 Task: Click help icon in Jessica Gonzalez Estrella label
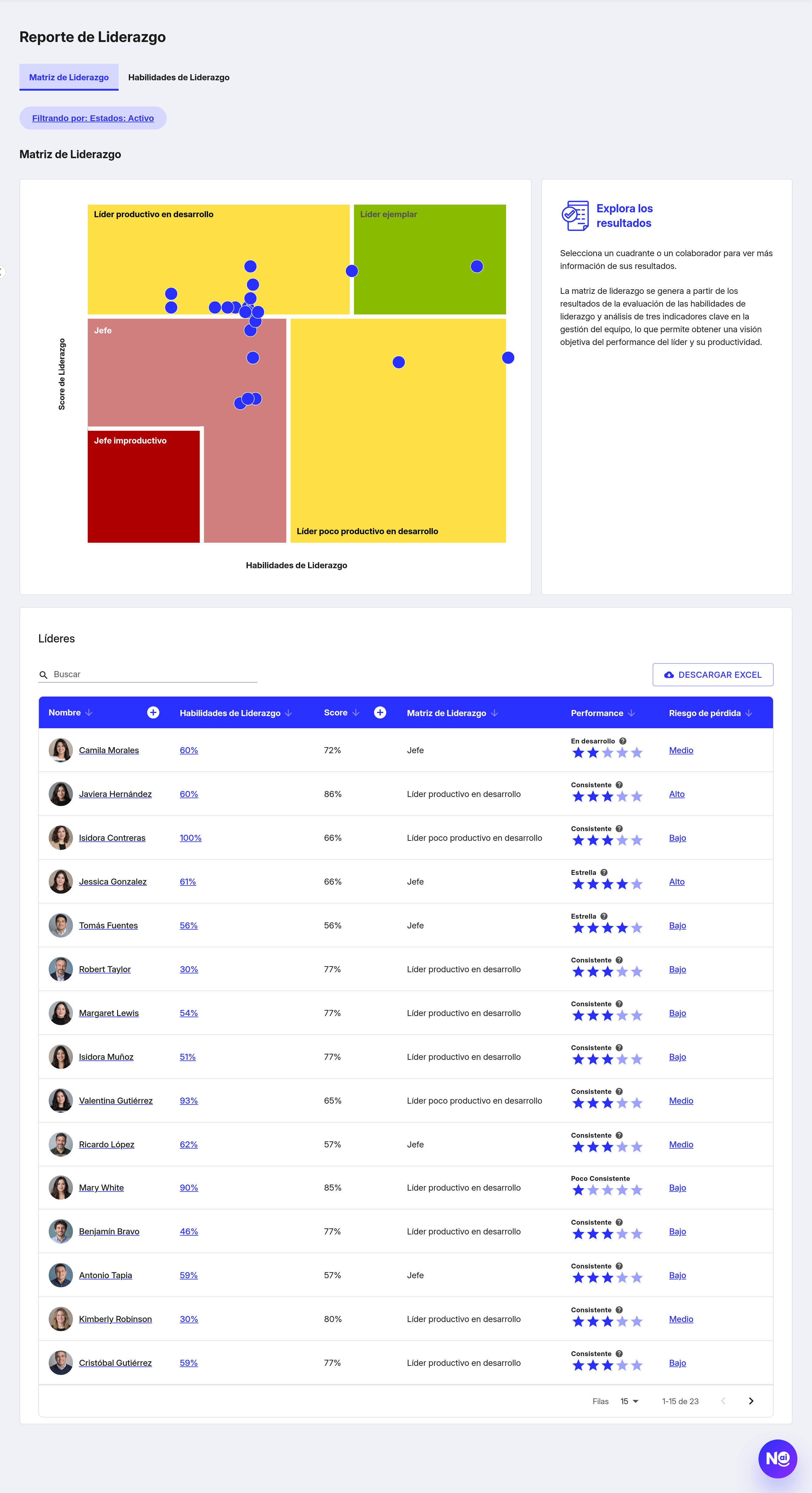click(x=604, y=872)
